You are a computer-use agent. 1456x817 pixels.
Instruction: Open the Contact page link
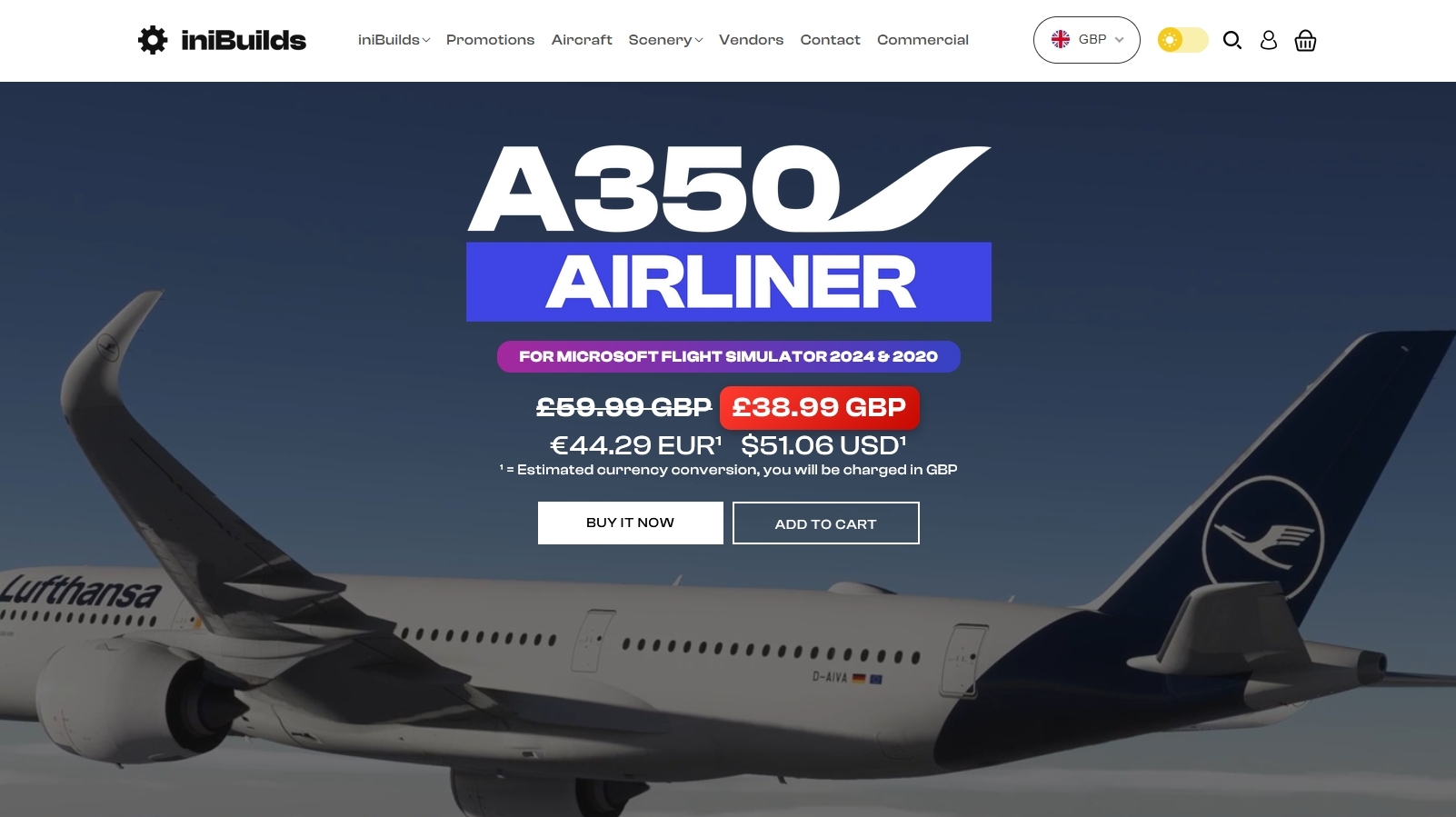click(x=830, y=40)
